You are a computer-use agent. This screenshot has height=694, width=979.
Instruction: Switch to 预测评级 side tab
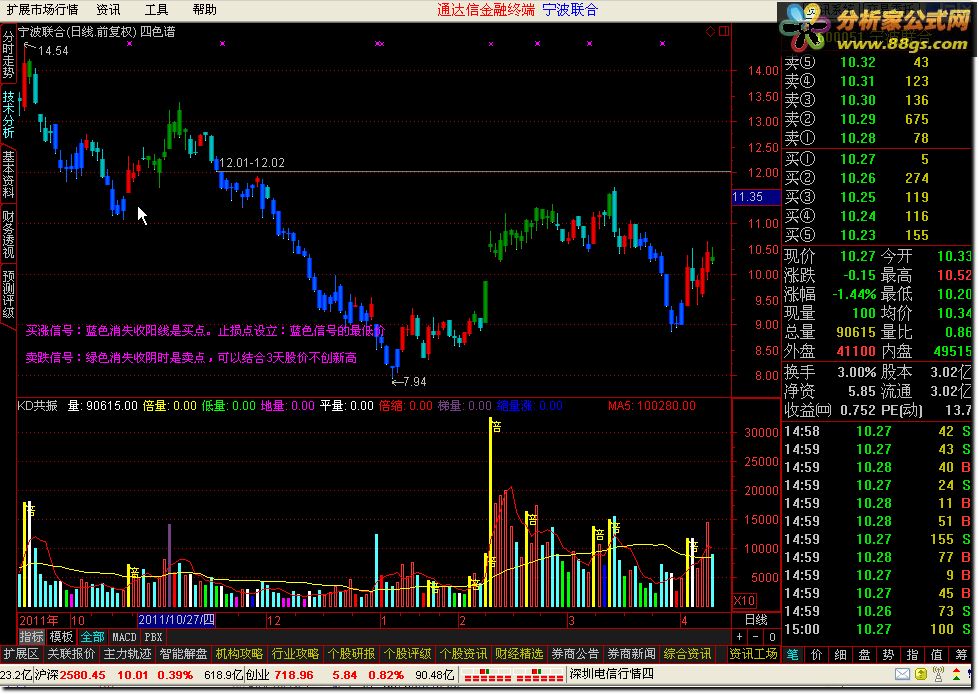click(8, 293)
